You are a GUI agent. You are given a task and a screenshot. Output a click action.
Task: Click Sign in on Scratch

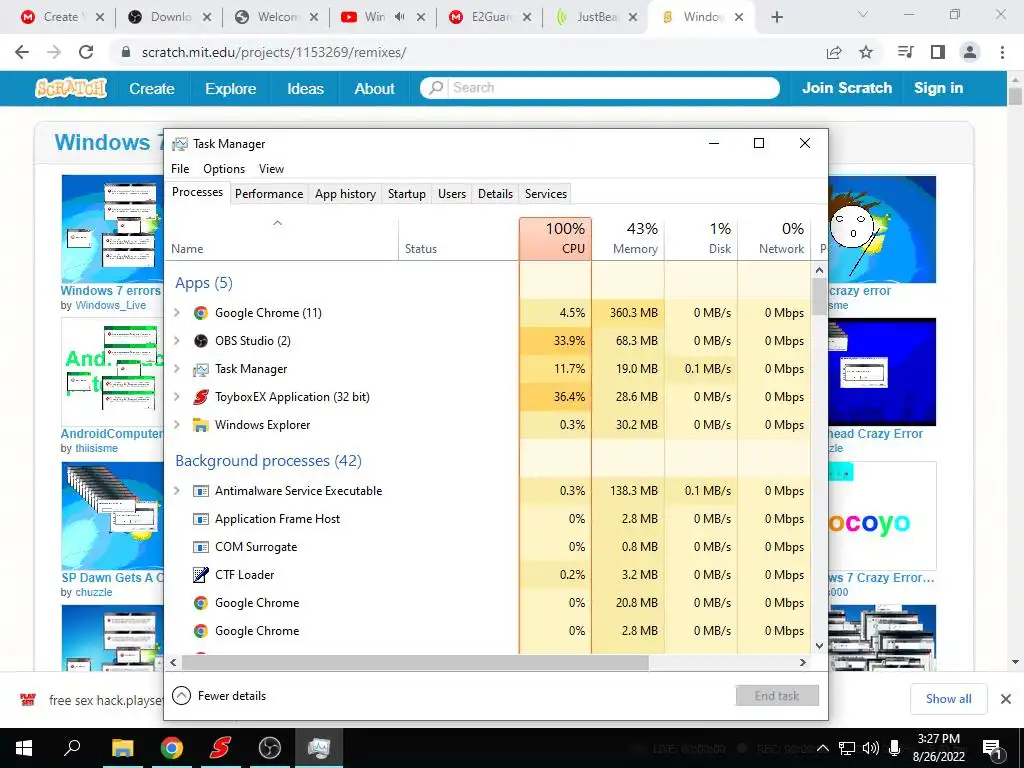[938, 88]
